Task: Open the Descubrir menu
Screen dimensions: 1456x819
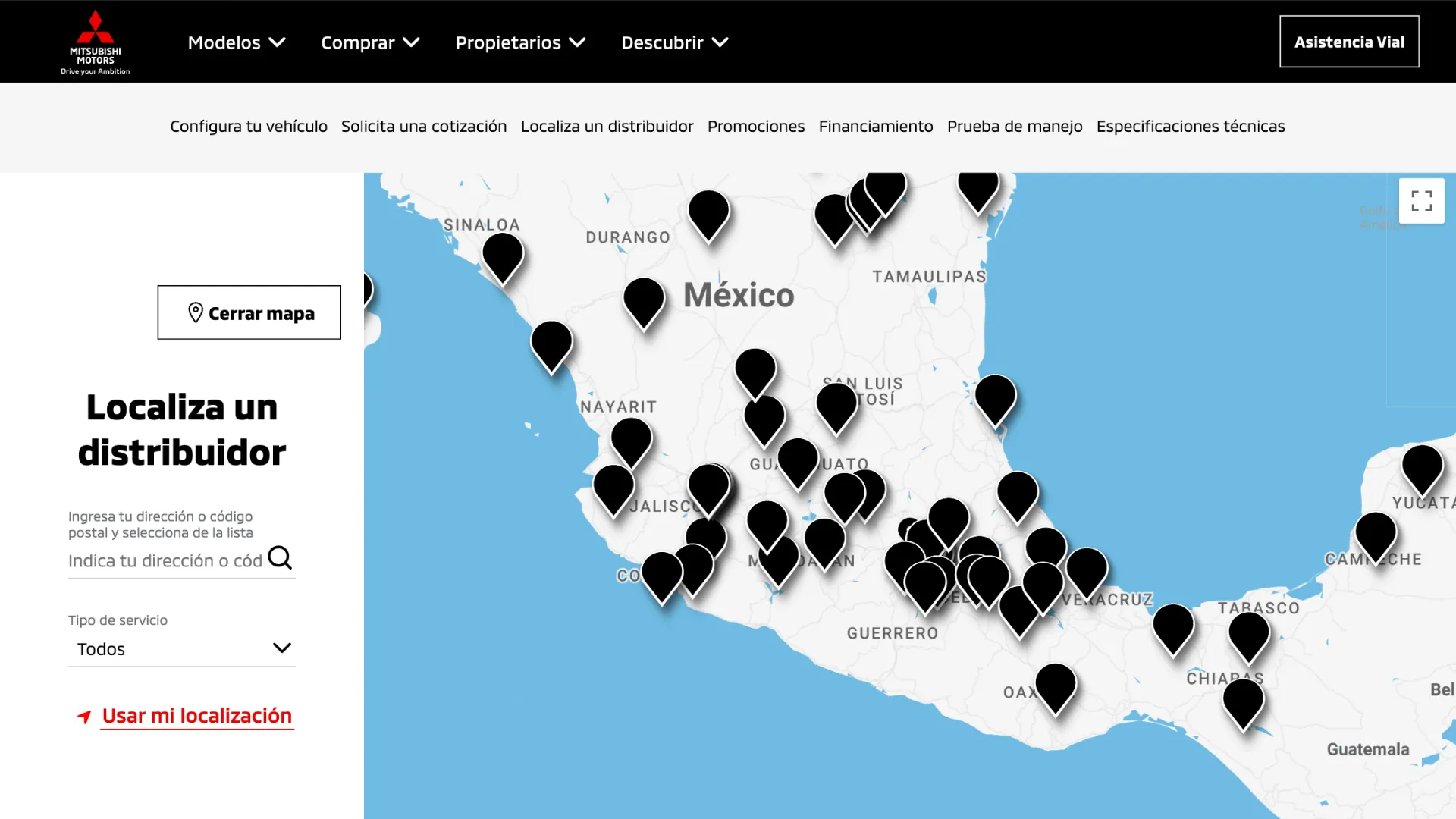Action: click(x=674, y=42)
